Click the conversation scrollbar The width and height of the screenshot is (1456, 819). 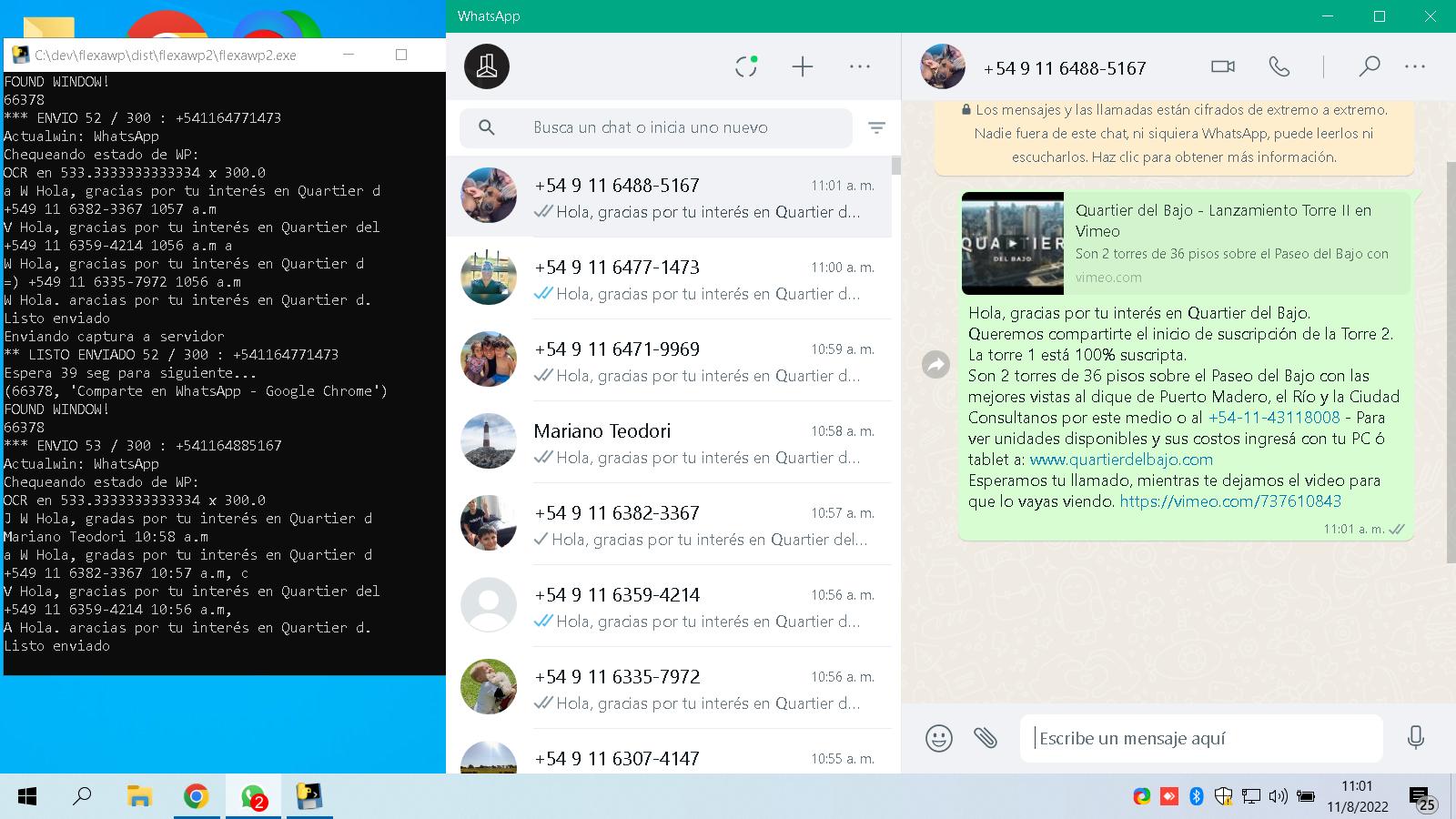[1451, 362]
